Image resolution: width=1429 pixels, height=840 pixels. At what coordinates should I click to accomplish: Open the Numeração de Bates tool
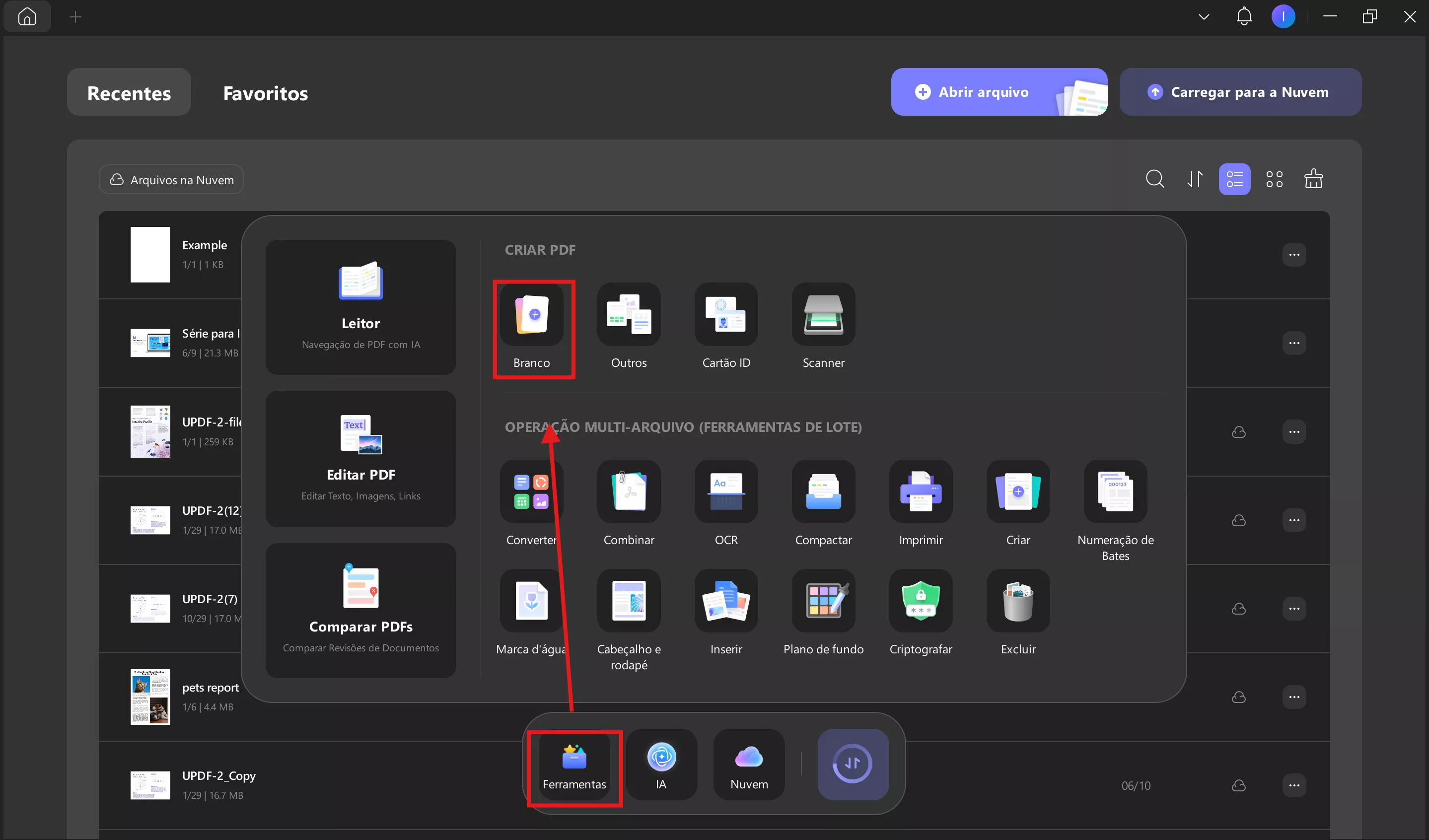(x=1115, y=491)
